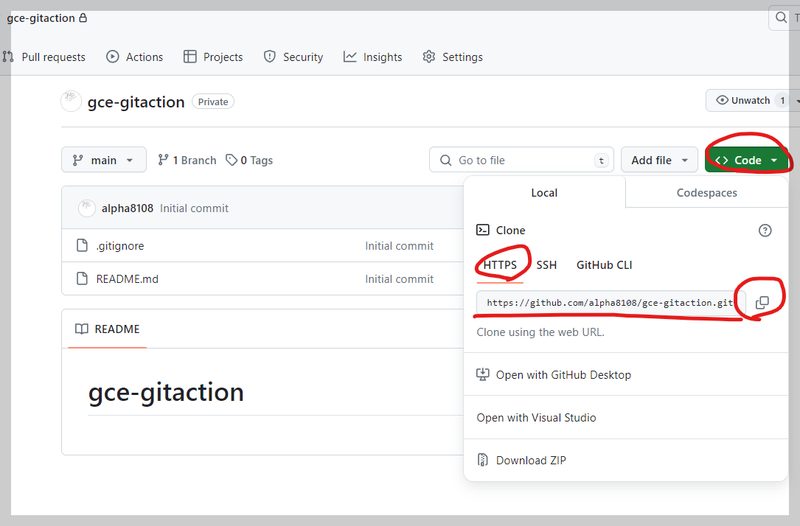The width and height of the screenshot is (800, 526).
Task: Copy the clone URL to clipboard
Action: (762, 303)
